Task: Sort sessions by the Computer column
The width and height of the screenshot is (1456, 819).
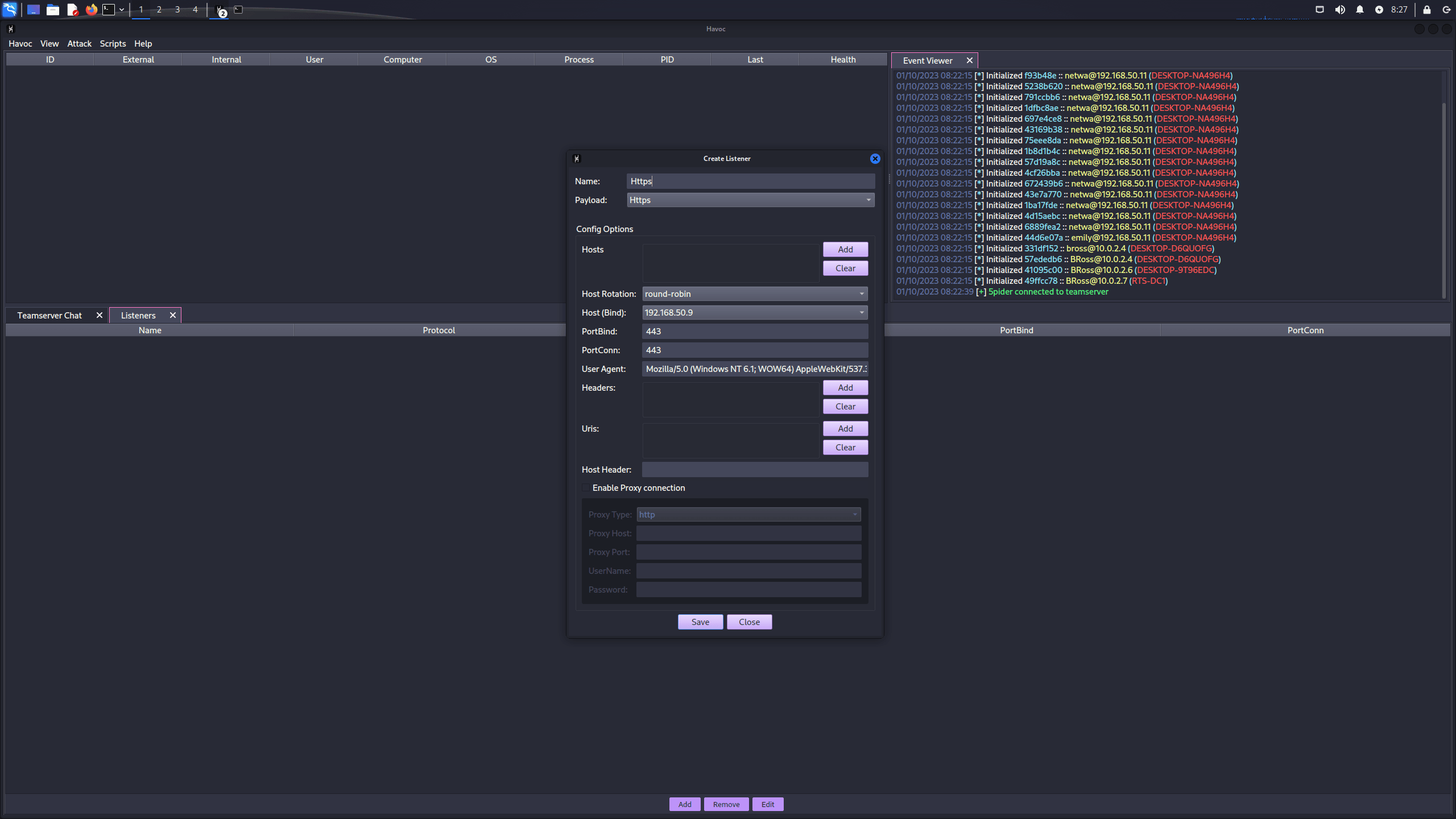Action: point(403,59)
